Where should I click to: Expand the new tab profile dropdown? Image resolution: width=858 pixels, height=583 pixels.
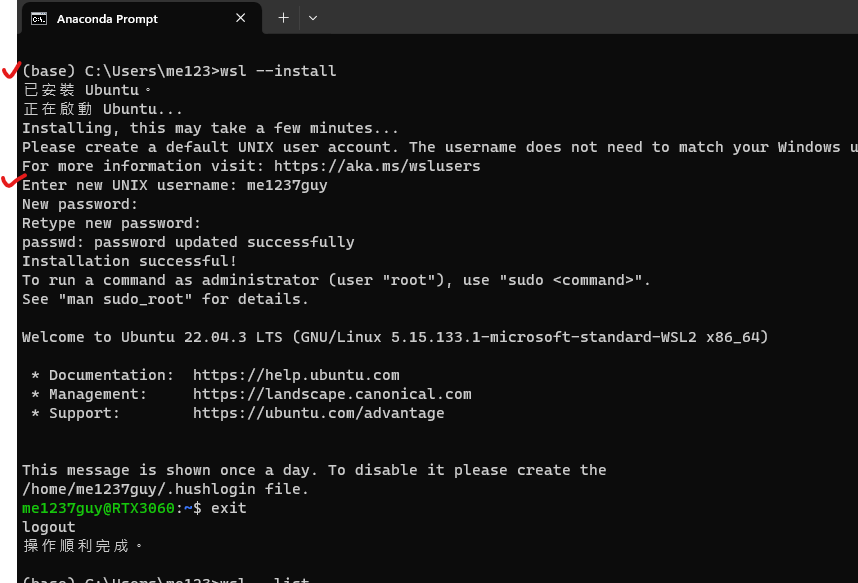pos(313,18)
